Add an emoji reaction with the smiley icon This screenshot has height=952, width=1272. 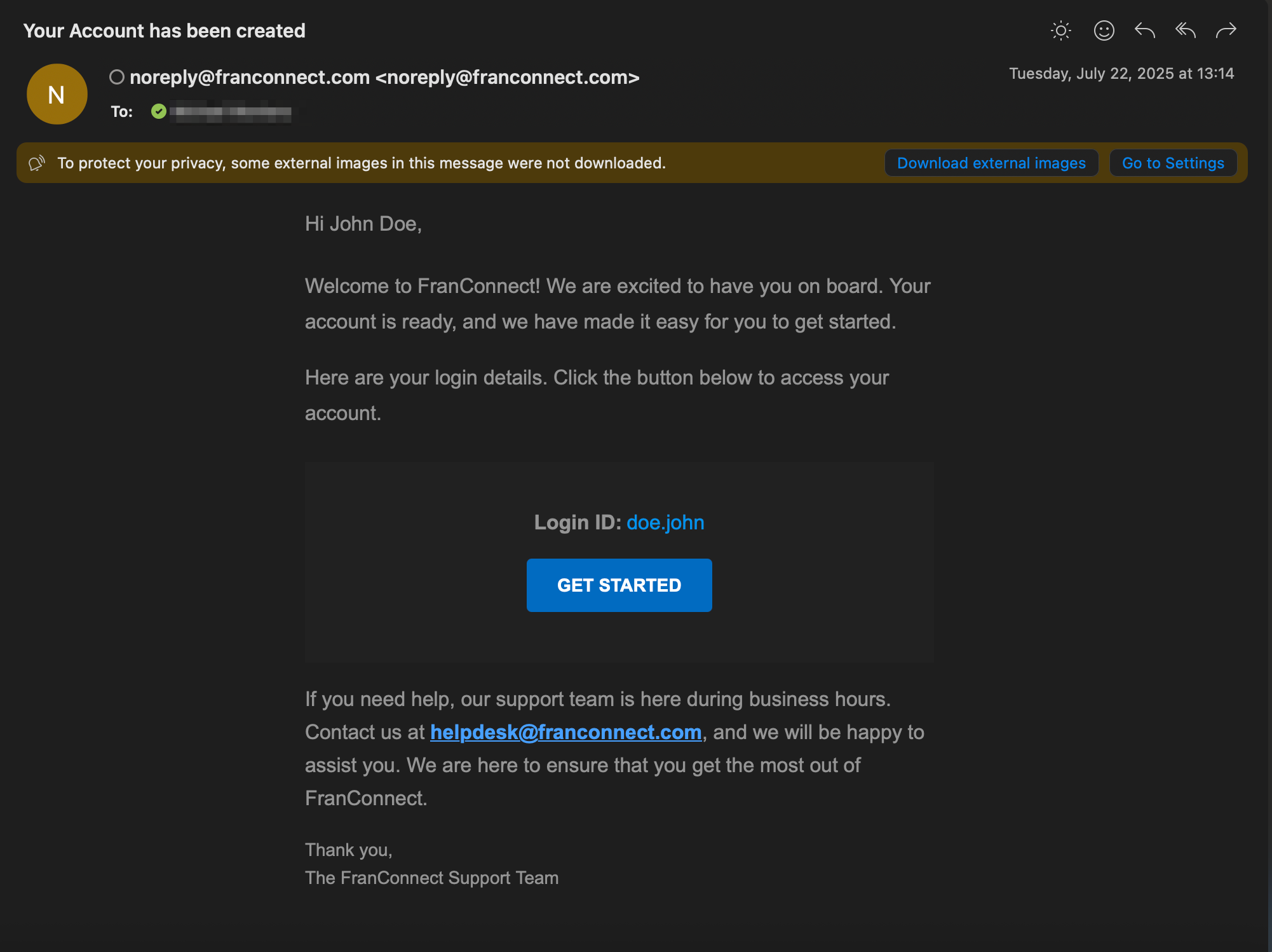tap(1104, 31)
